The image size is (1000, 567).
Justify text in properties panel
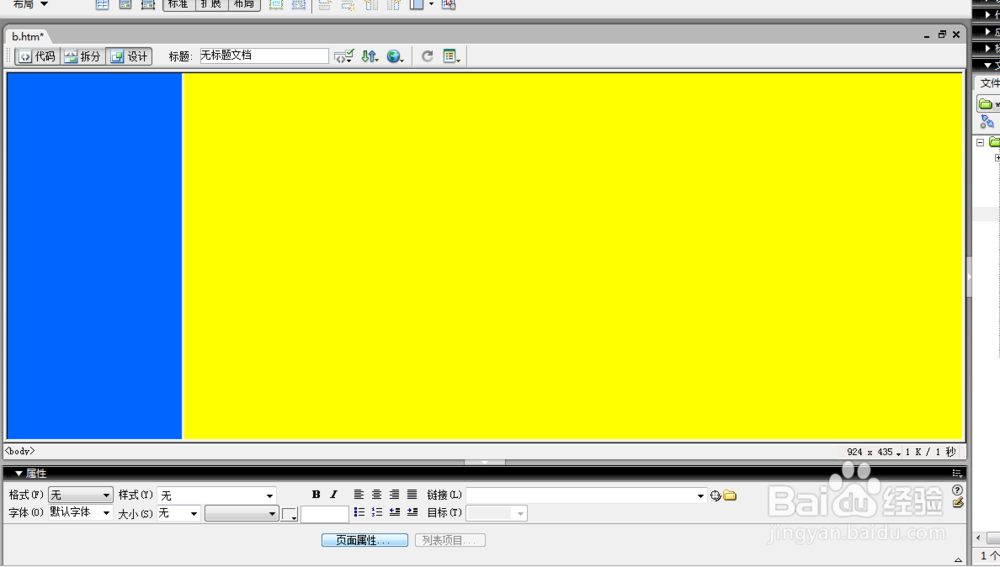click(413, 494)
